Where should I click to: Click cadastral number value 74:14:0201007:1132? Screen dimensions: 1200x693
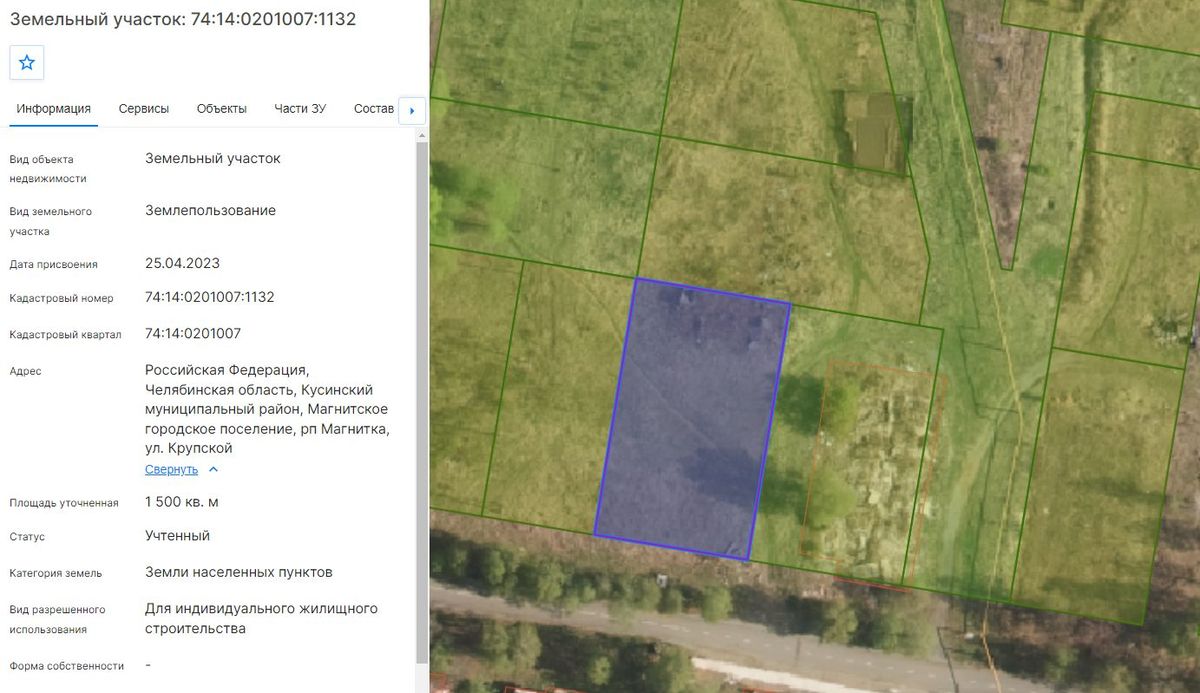click(x=210, y=297)
